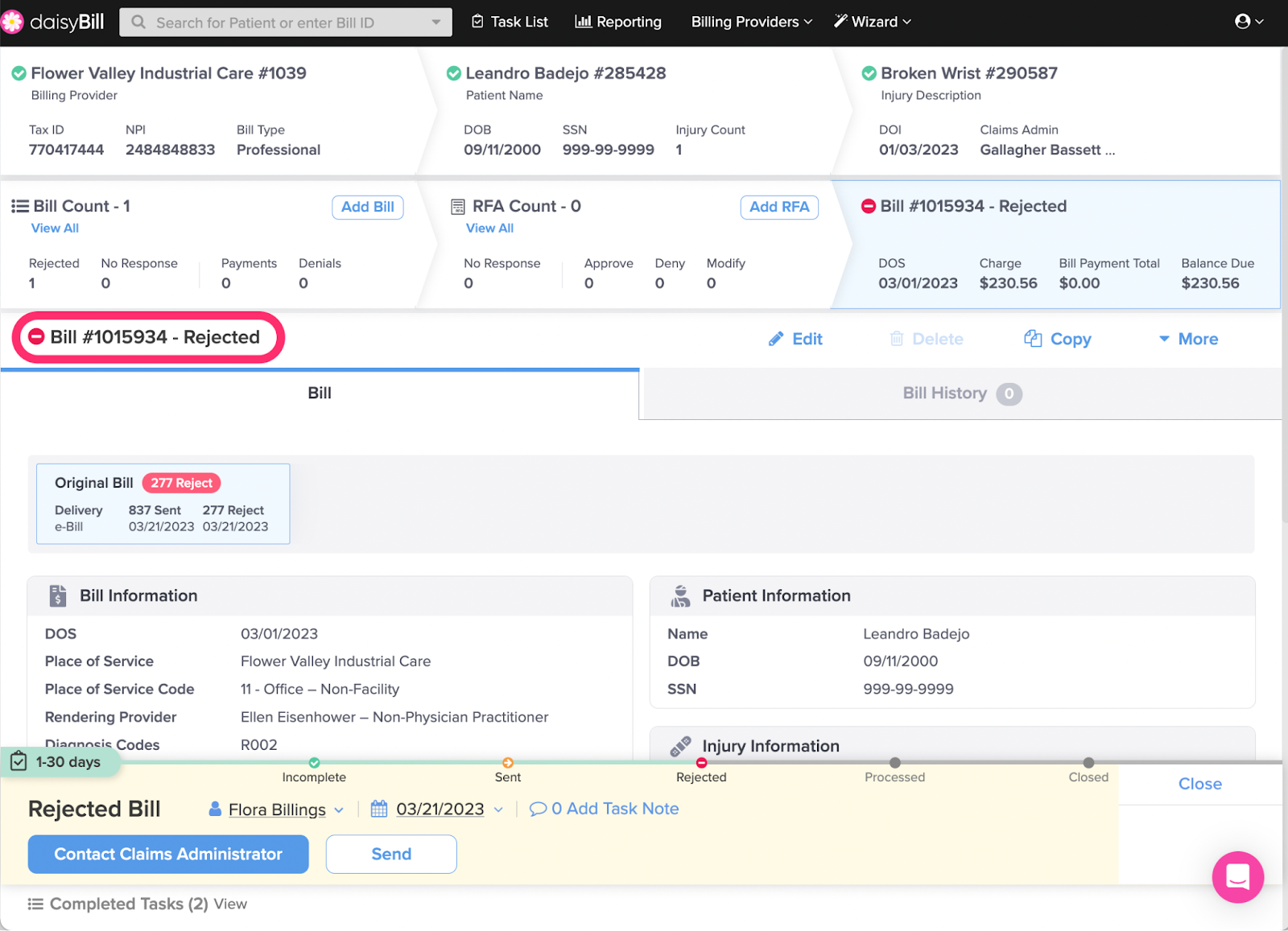Click the calendar icon next to 03/21/2023

pyautogui.click(x=379, y=809)
